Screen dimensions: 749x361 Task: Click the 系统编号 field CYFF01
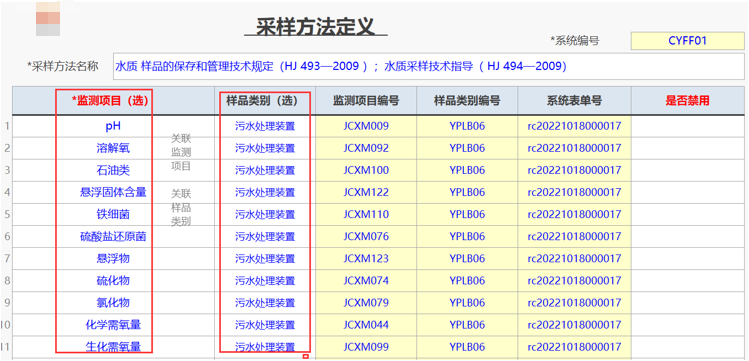[687, 41]
